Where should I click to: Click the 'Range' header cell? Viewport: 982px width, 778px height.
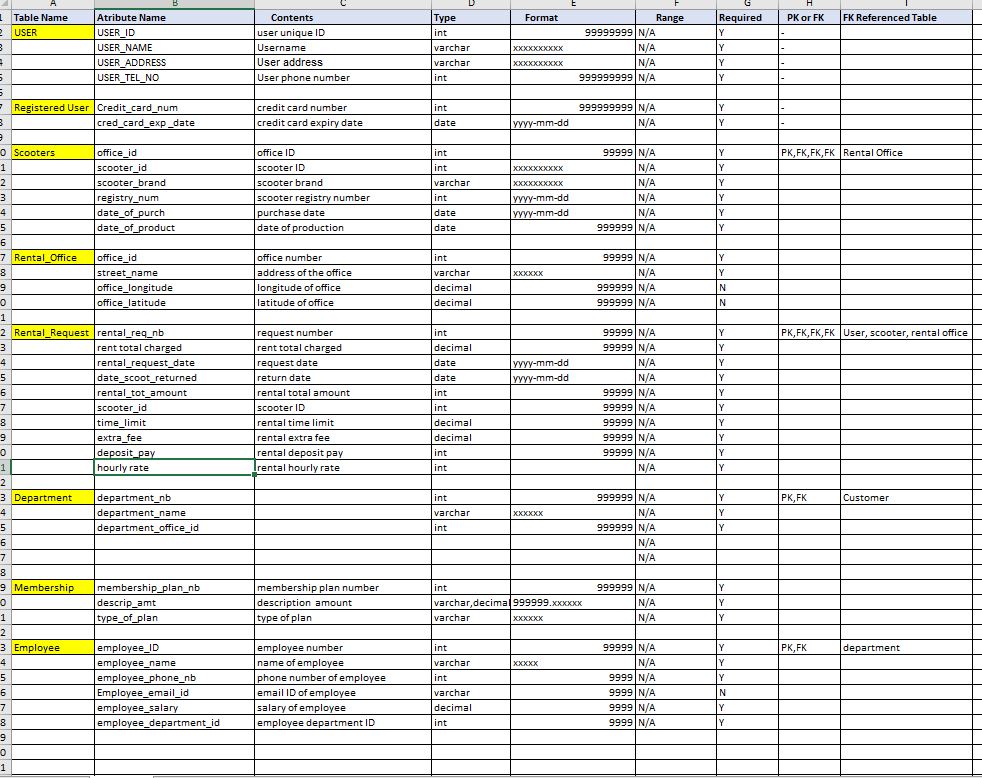[x=676, y=18]
